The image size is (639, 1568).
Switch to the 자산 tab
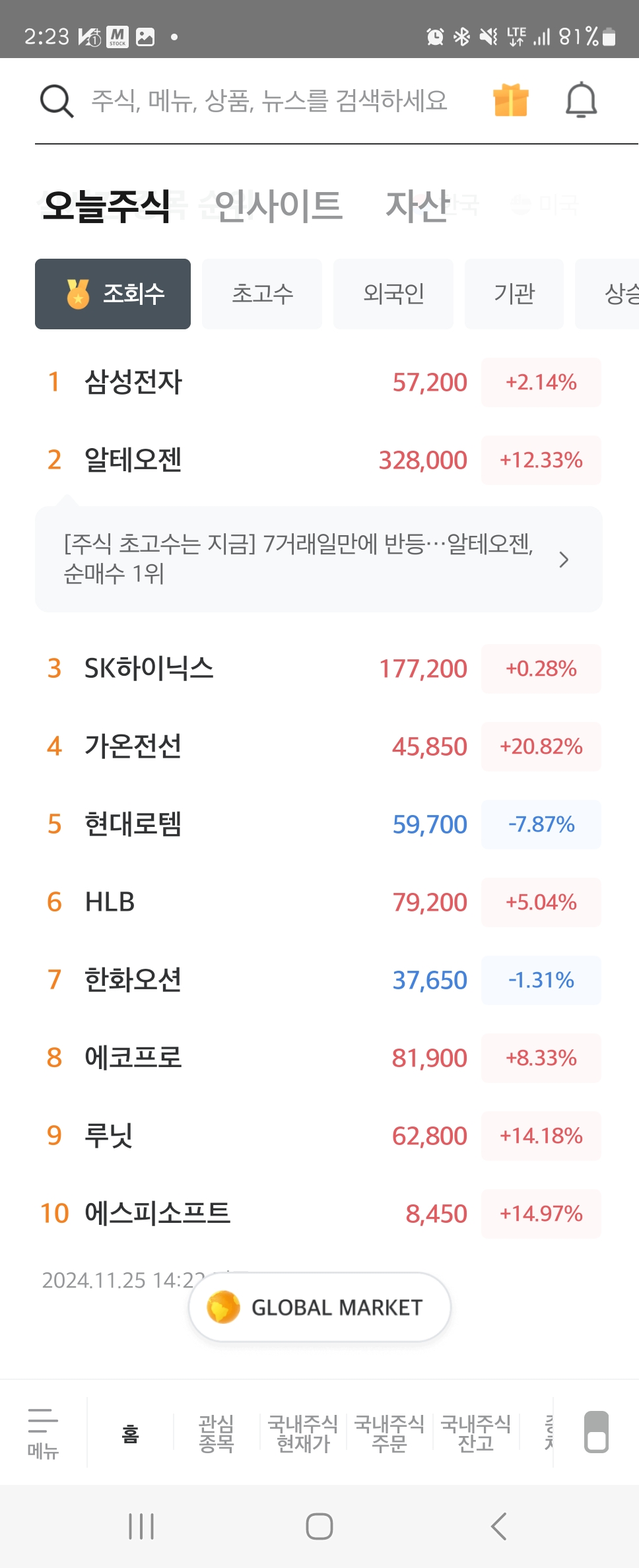(417, 205)
